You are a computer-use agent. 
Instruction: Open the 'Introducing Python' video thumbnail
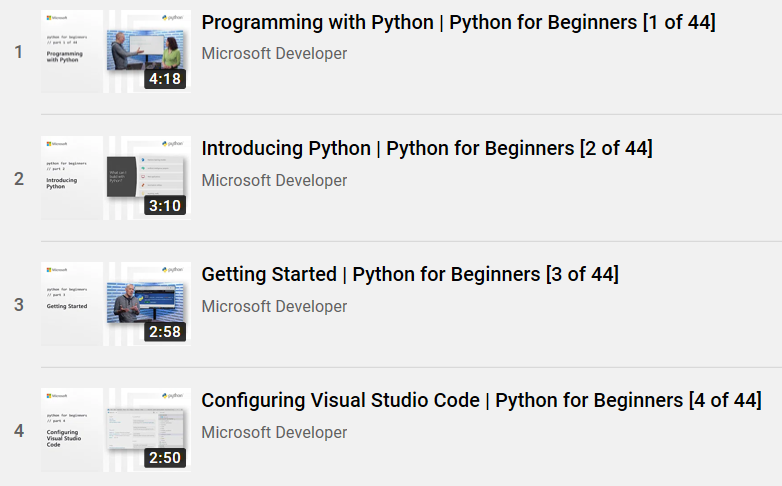click(x=116, y=178)
